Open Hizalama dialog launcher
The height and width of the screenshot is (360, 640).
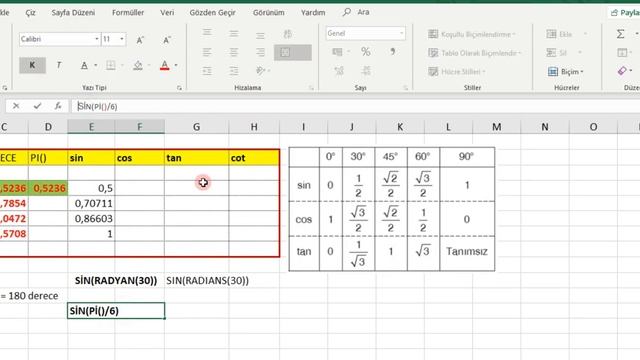click(x=311, y=88)
